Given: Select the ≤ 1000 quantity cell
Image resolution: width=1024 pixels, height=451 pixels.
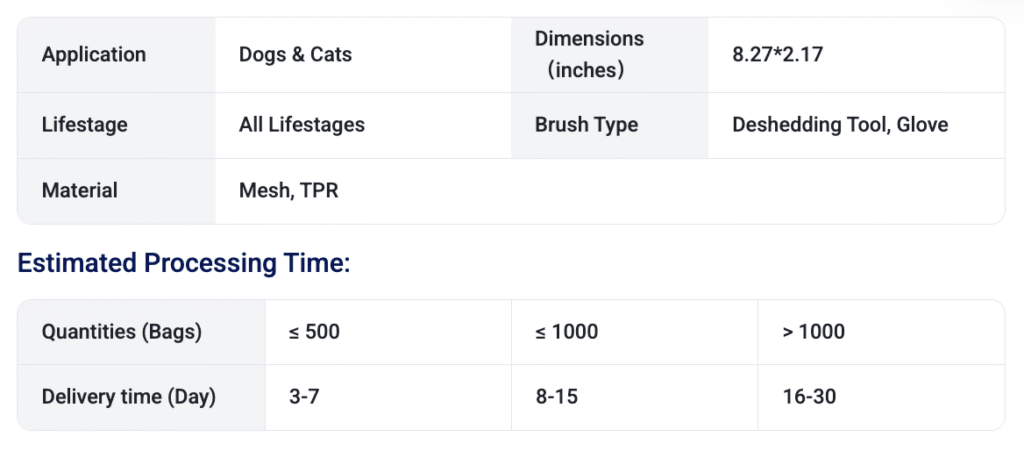Looking at the screenshot, I should tap(567, 331).
